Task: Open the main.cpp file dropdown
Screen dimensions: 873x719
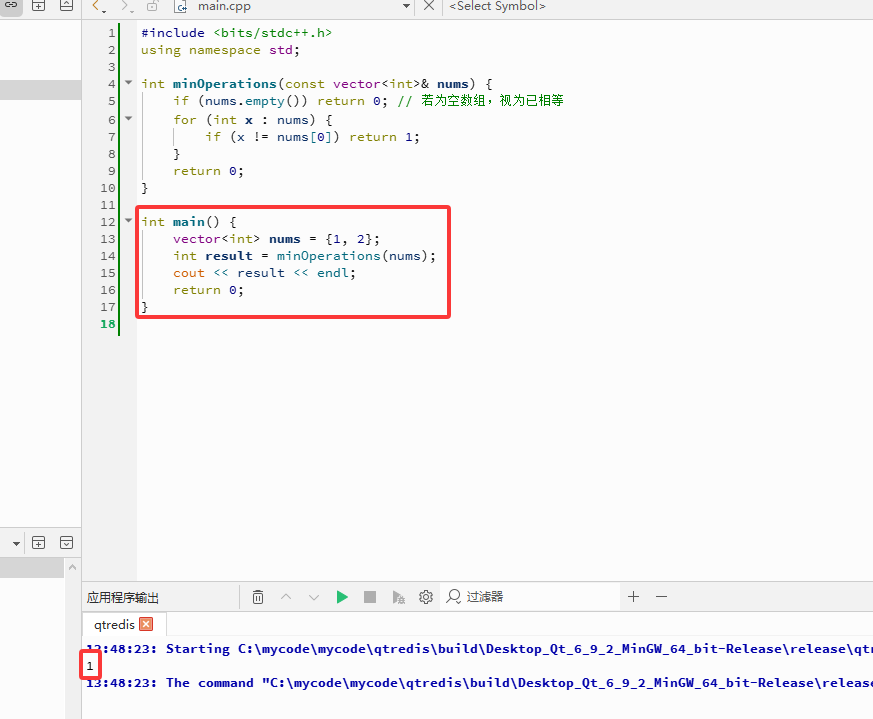Action: pos(406,6)
